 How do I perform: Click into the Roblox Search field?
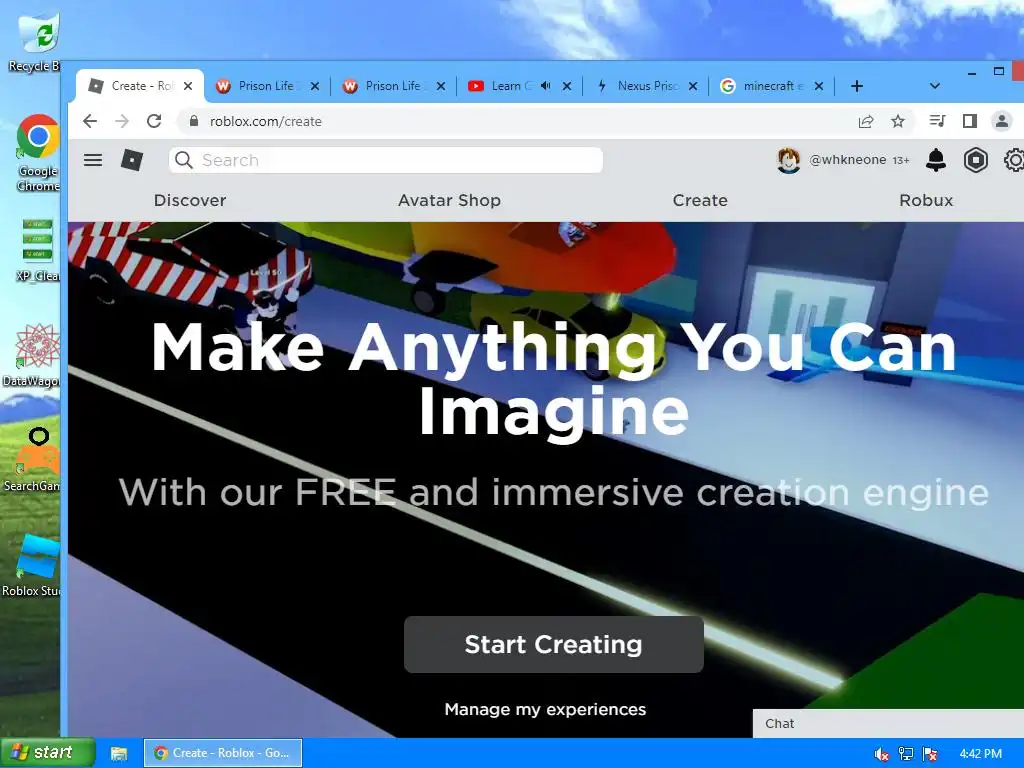386,160
